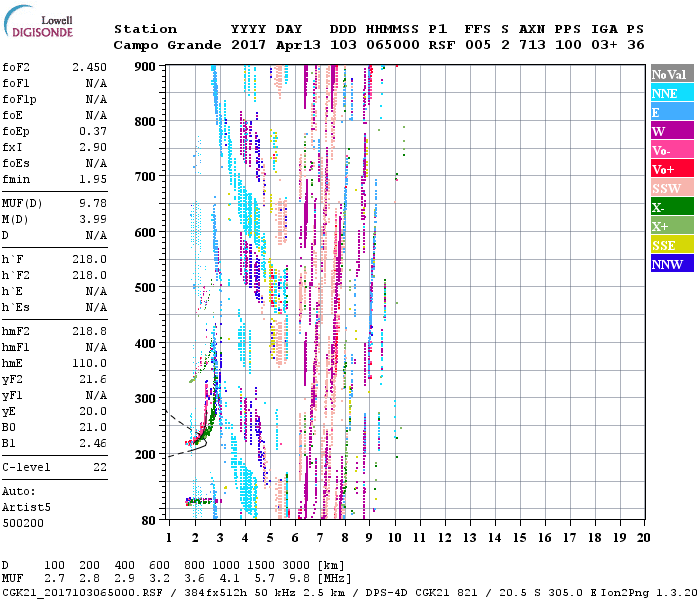This screenshot has height=600, width=700.
Task: Click the 10 MHz frequency axis tick
Action: 395,538
